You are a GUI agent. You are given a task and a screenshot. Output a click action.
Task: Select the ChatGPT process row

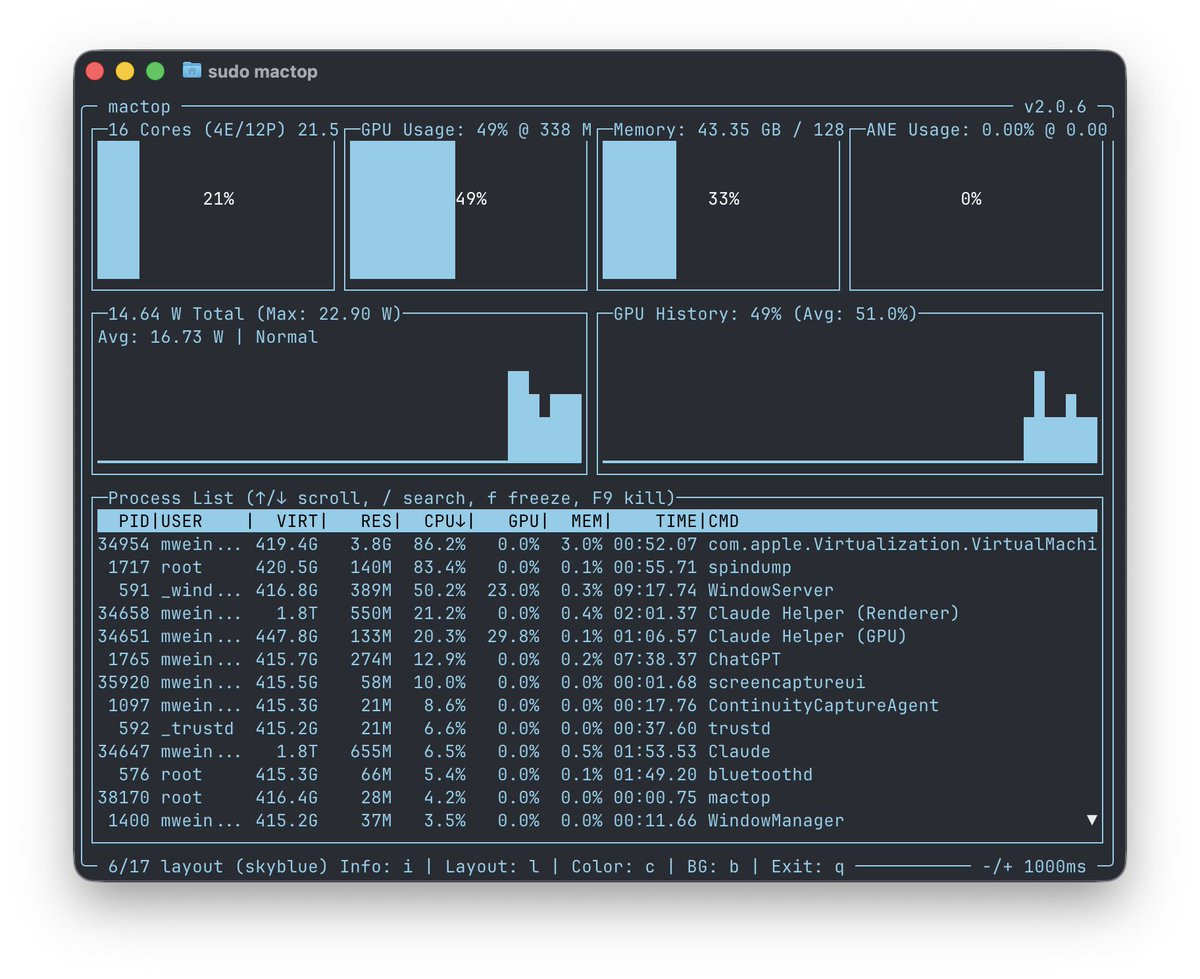(597, 659)
